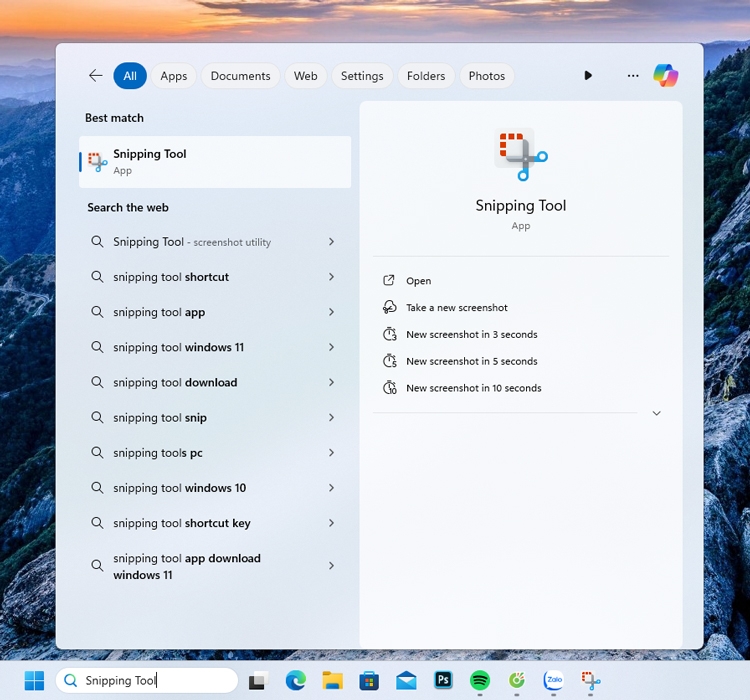This screenshot has height=700, width=750.
Task: Open Snipping Tool taskbar icon
Action: pos(590,680)
